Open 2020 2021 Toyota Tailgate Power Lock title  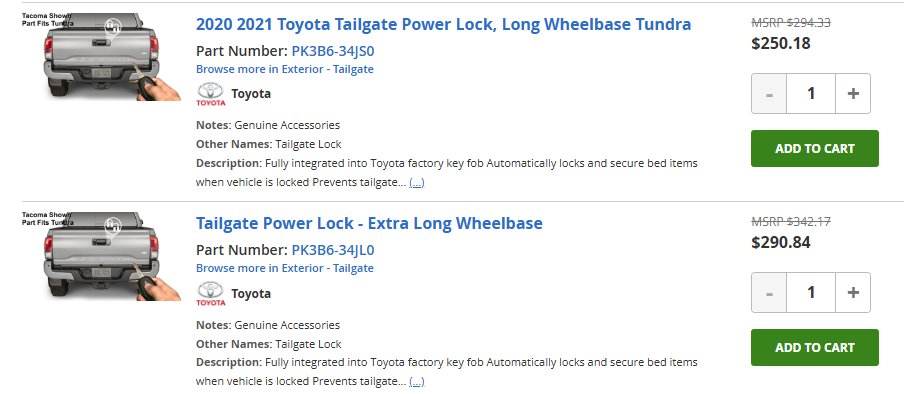[x=443, y=24]
